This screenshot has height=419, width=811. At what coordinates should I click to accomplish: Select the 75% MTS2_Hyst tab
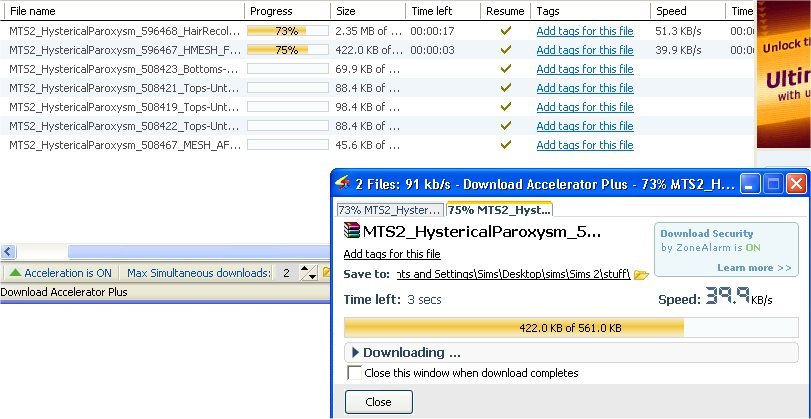[500, 210]
